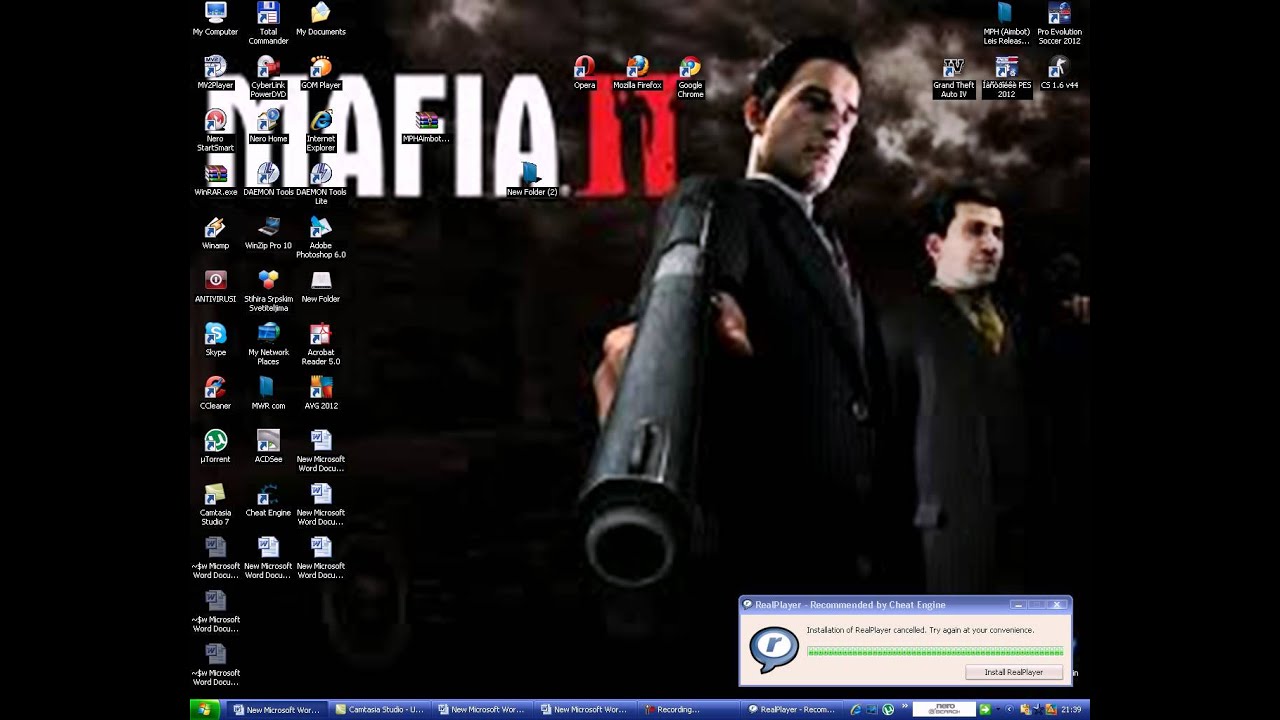Launch Cheat Engine desktop shortcut
Image resolution: width=1280 pixels, height=720 pixels.
[x=268, y=500]
